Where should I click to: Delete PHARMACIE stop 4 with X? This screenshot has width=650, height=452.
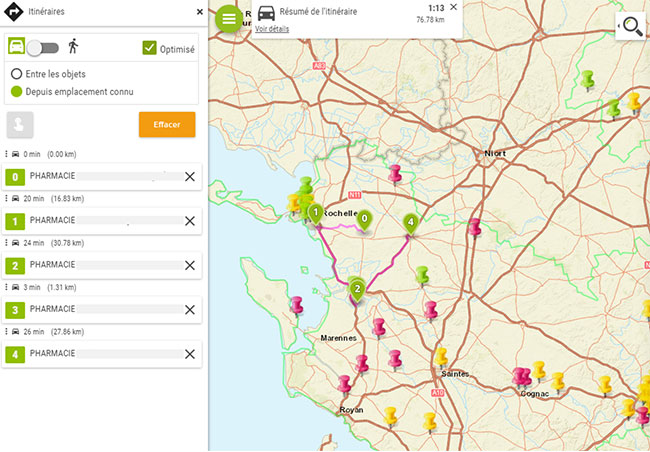point(190,353)
